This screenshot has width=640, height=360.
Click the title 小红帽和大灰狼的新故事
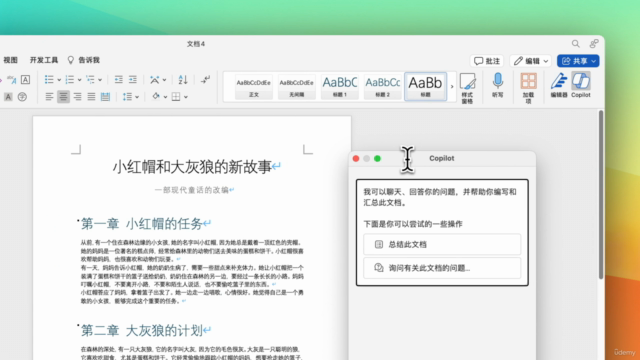point(192,167)
